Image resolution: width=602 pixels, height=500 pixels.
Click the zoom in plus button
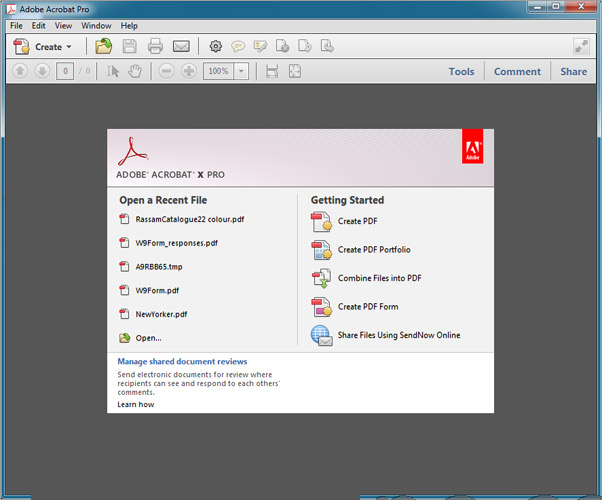pyautogui.click(x=189, y=71)
